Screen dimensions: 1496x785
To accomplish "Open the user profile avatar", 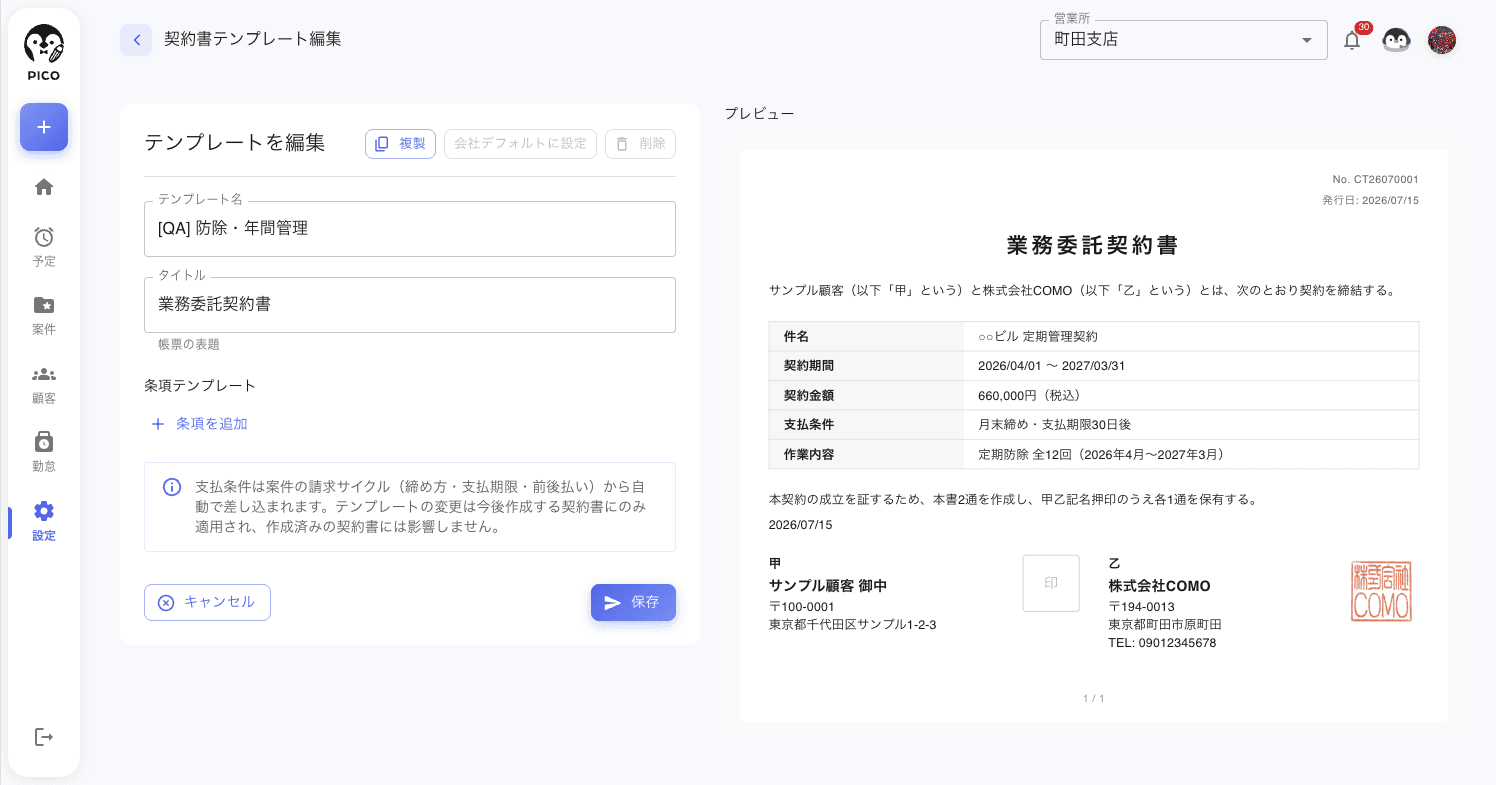I will coord(1442,40).
